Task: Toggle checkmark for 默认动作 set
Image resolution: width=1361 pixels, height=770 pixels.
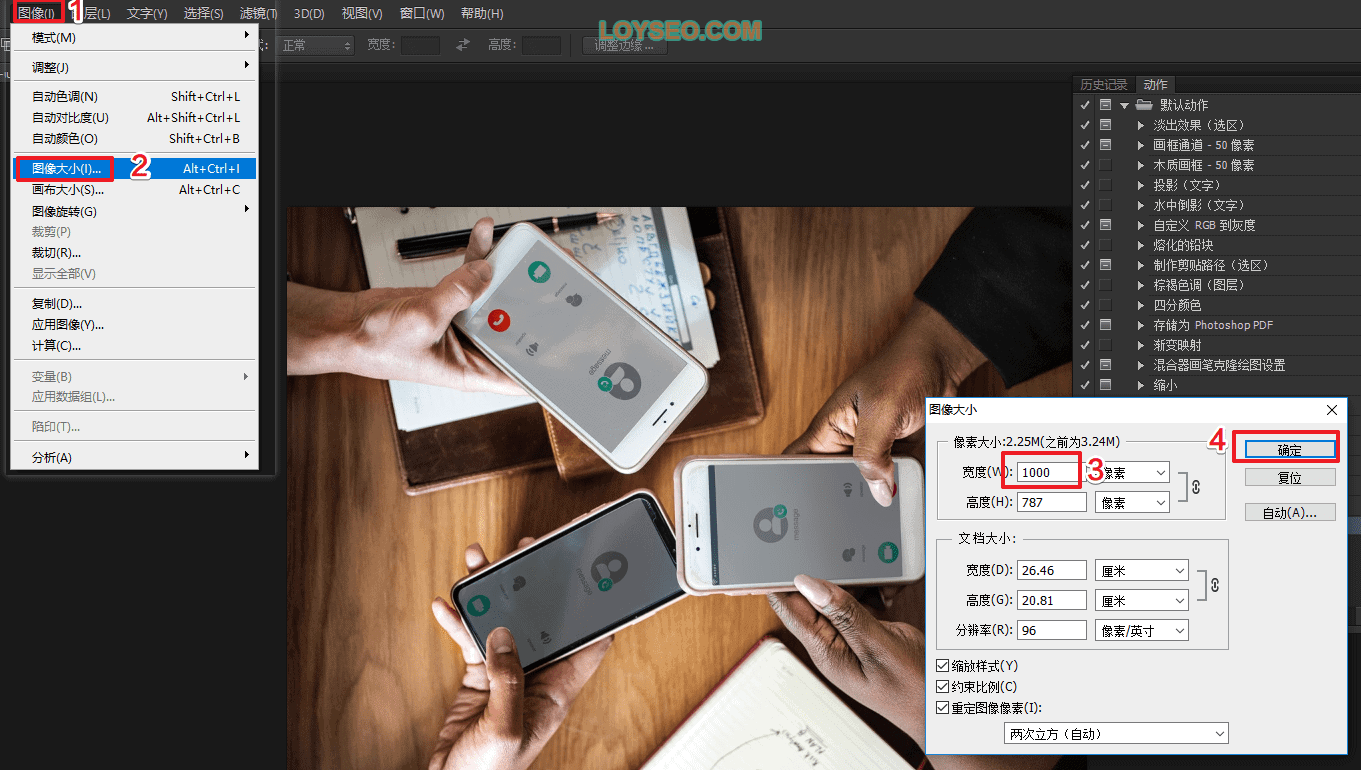Action: (x=1085, y=105)
